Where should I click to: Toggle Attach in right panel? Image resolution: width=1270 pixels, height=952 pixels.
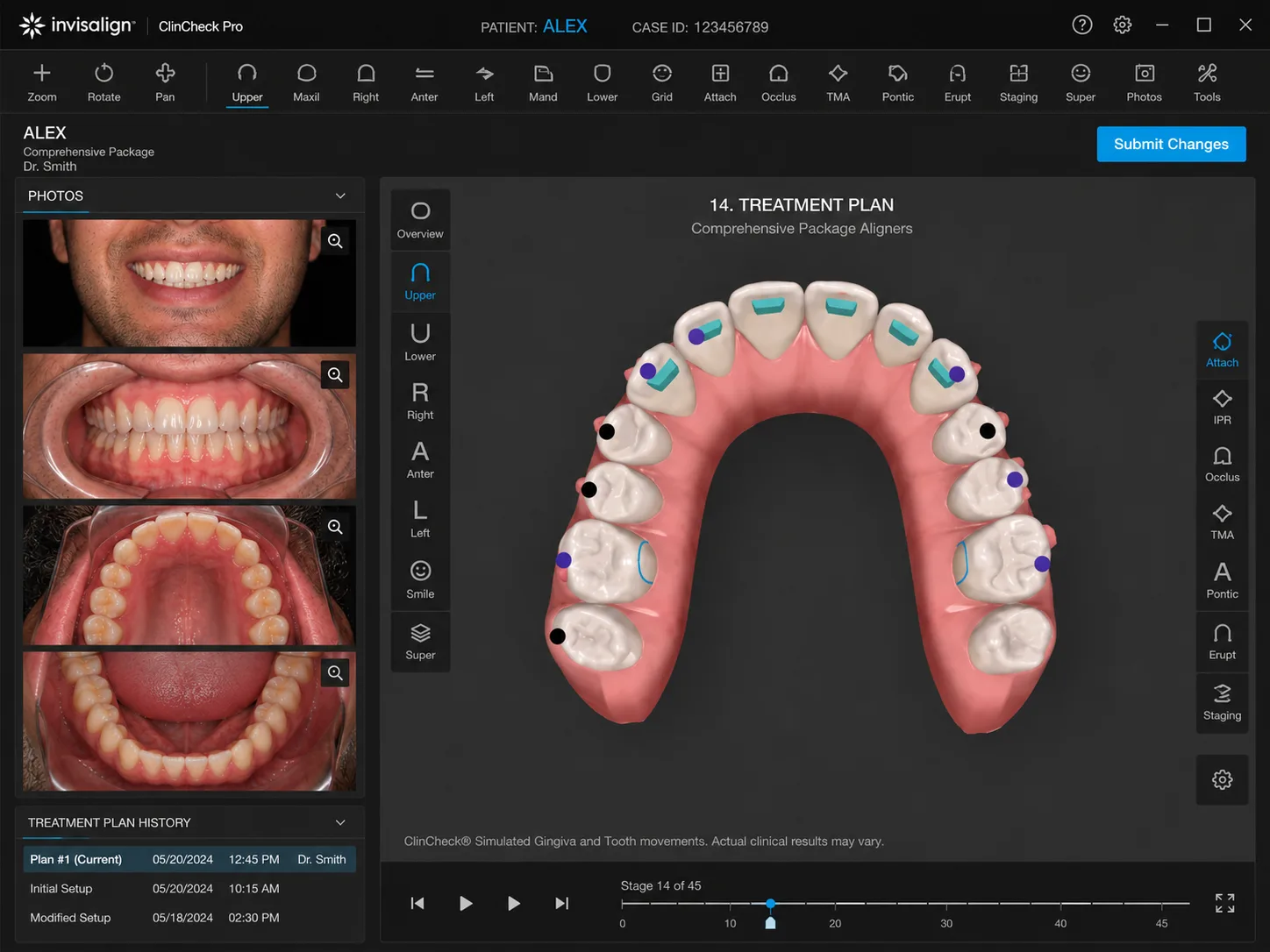tap(1222, 350)
